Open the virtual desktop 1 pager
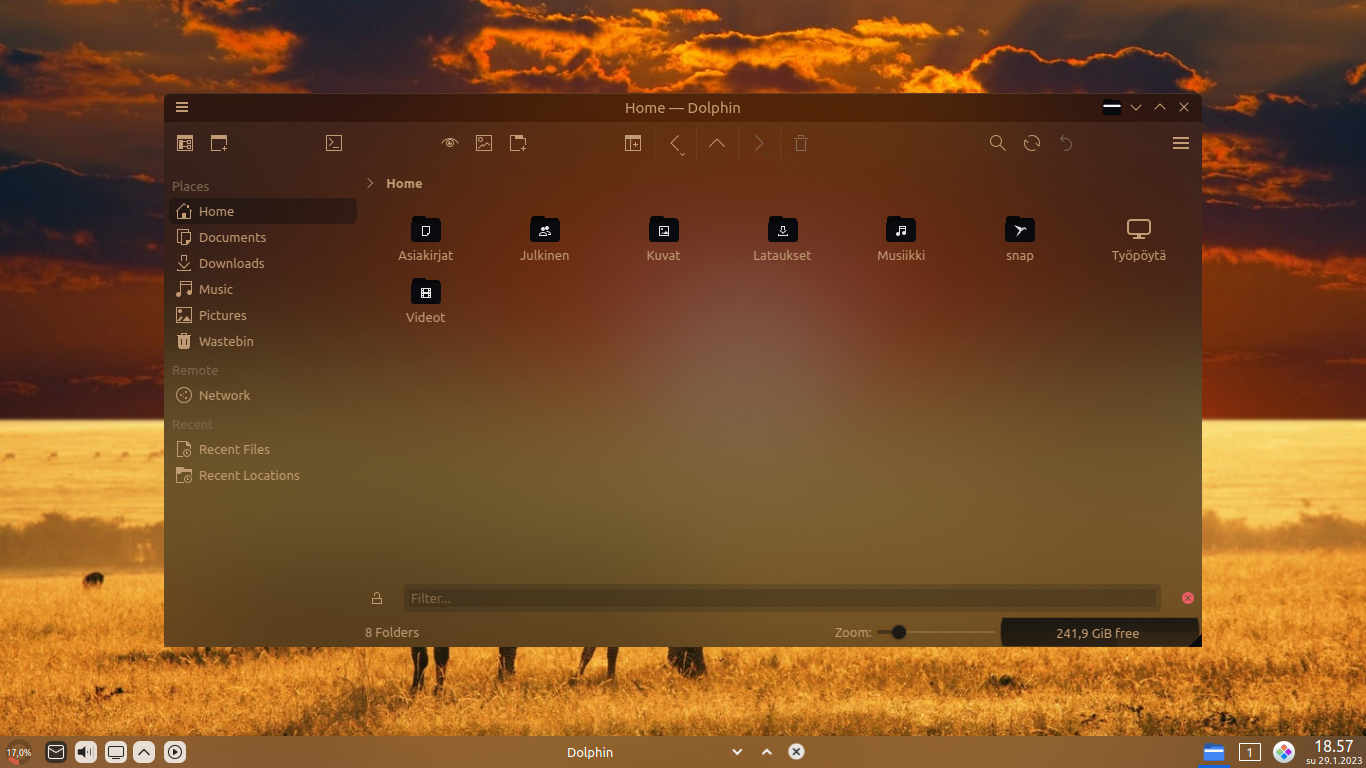Screen dimensions: 1366x768 click(x=1249, y=752)
